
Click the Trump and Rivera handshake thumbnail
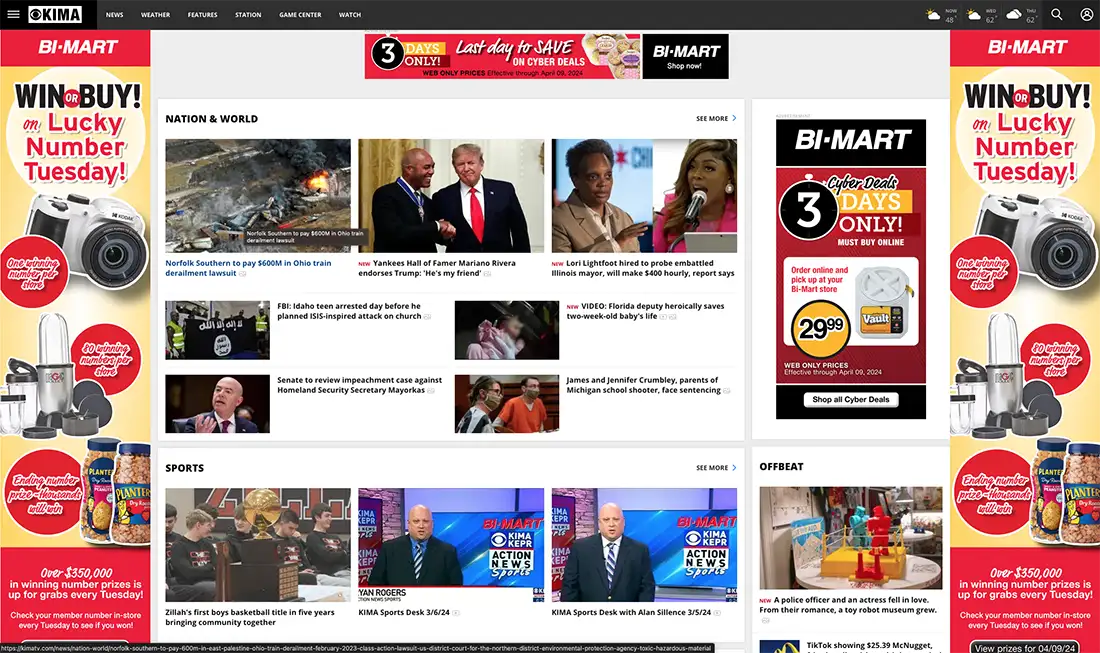coord(451,196)
